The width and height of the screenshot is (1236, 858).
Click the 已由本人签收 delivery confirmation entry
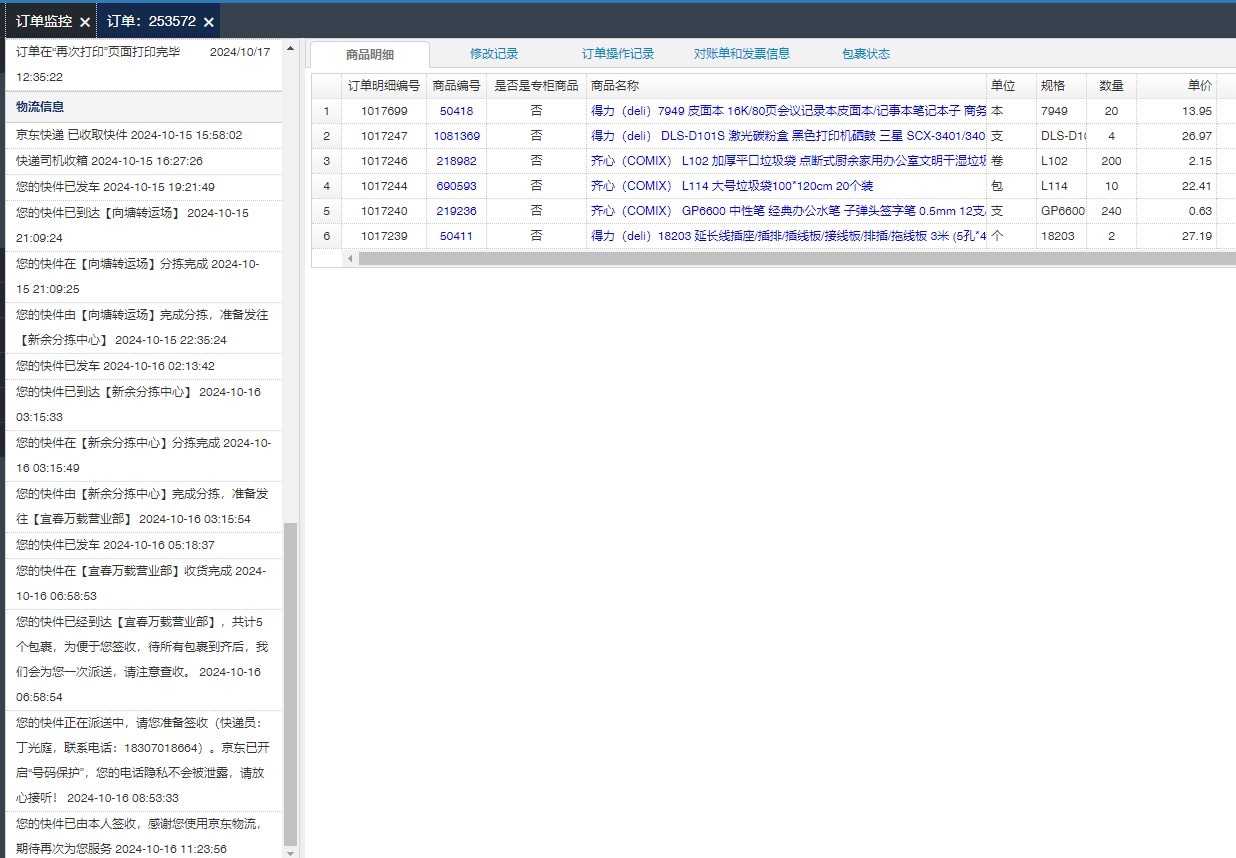click(x=144, y=836)
